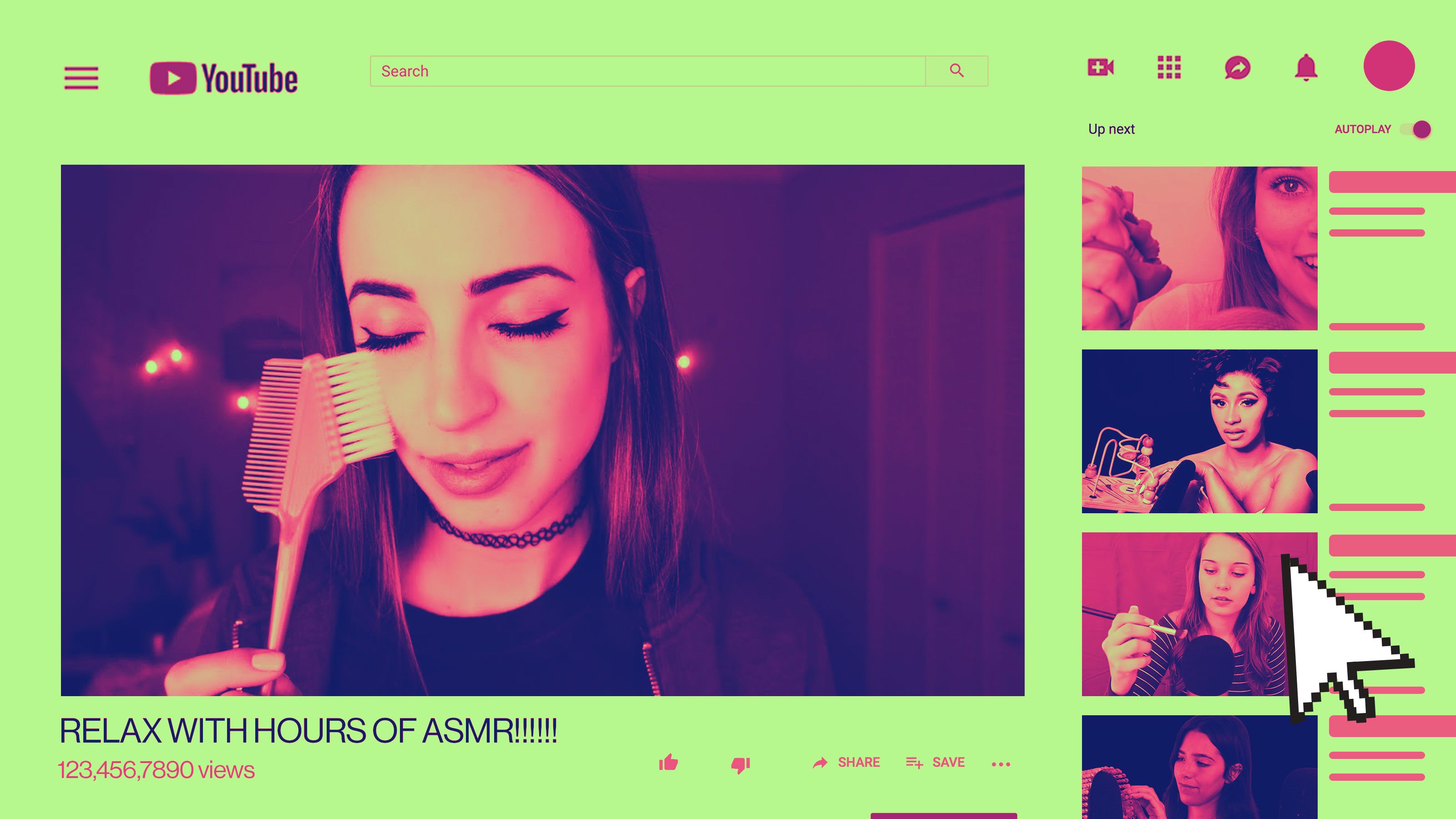Click the user profile avatar icon

[1392, 66]
